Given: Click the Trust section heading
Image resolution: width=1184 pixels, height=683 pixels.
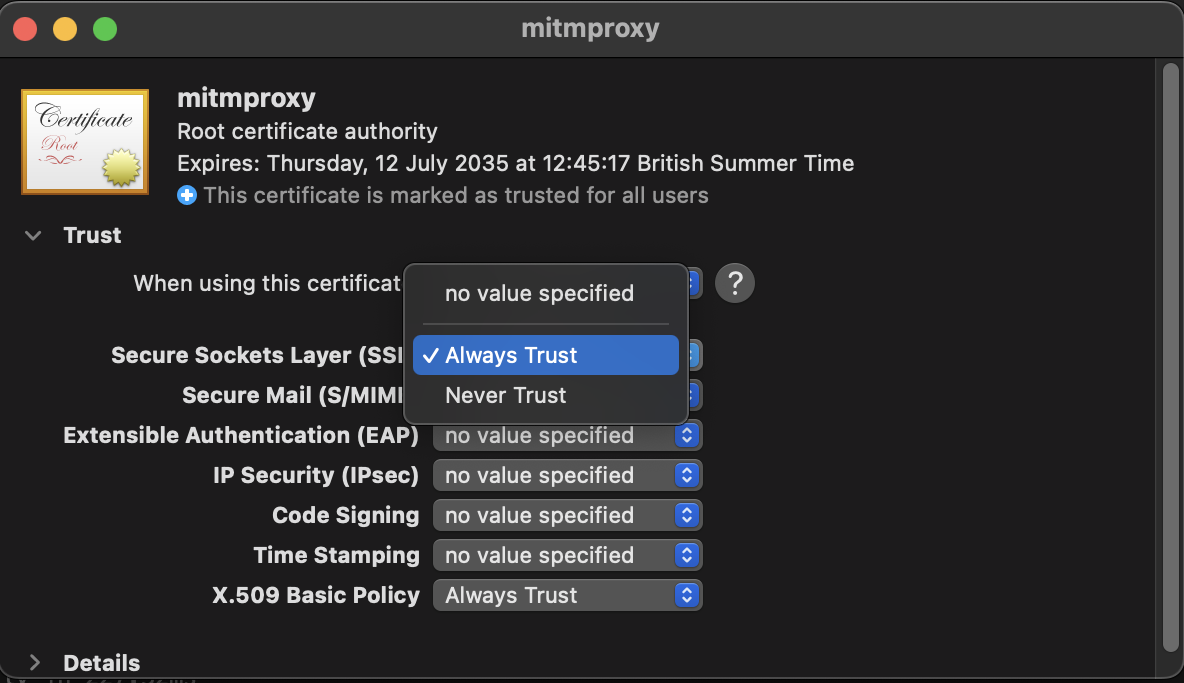Looking at the screenshot, I should pyautogui.click(x=92, y=235).
